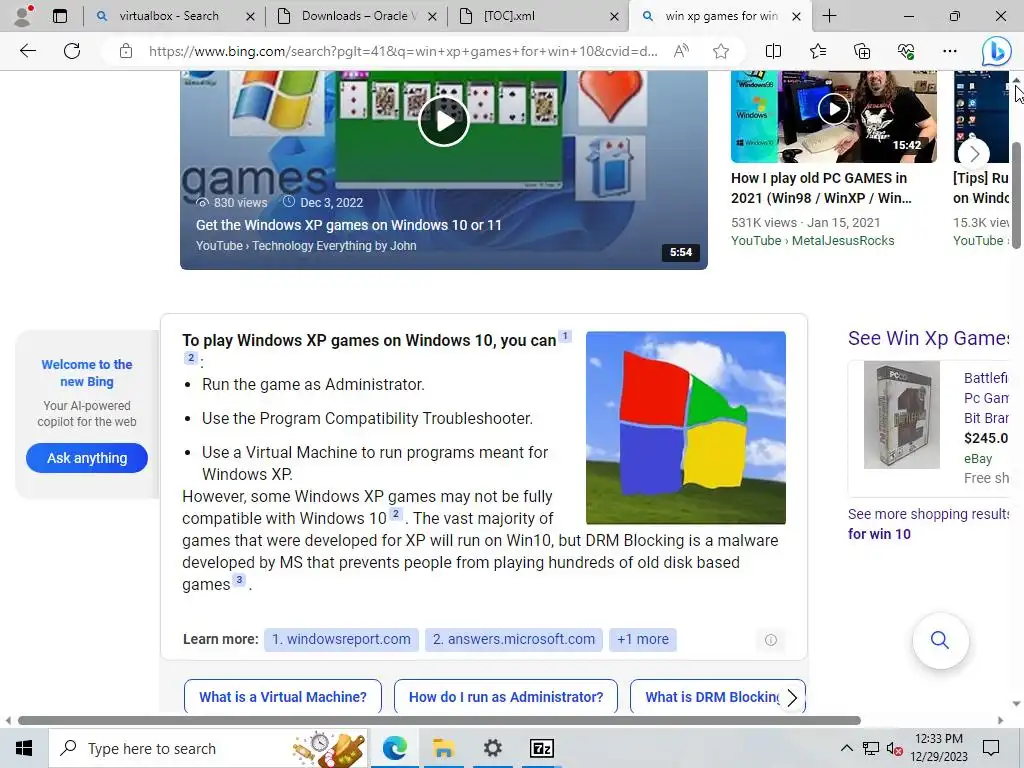Viewport: 1024px width, 768px height.
Task: Expand +1 more sources
Action: point(643,639)
